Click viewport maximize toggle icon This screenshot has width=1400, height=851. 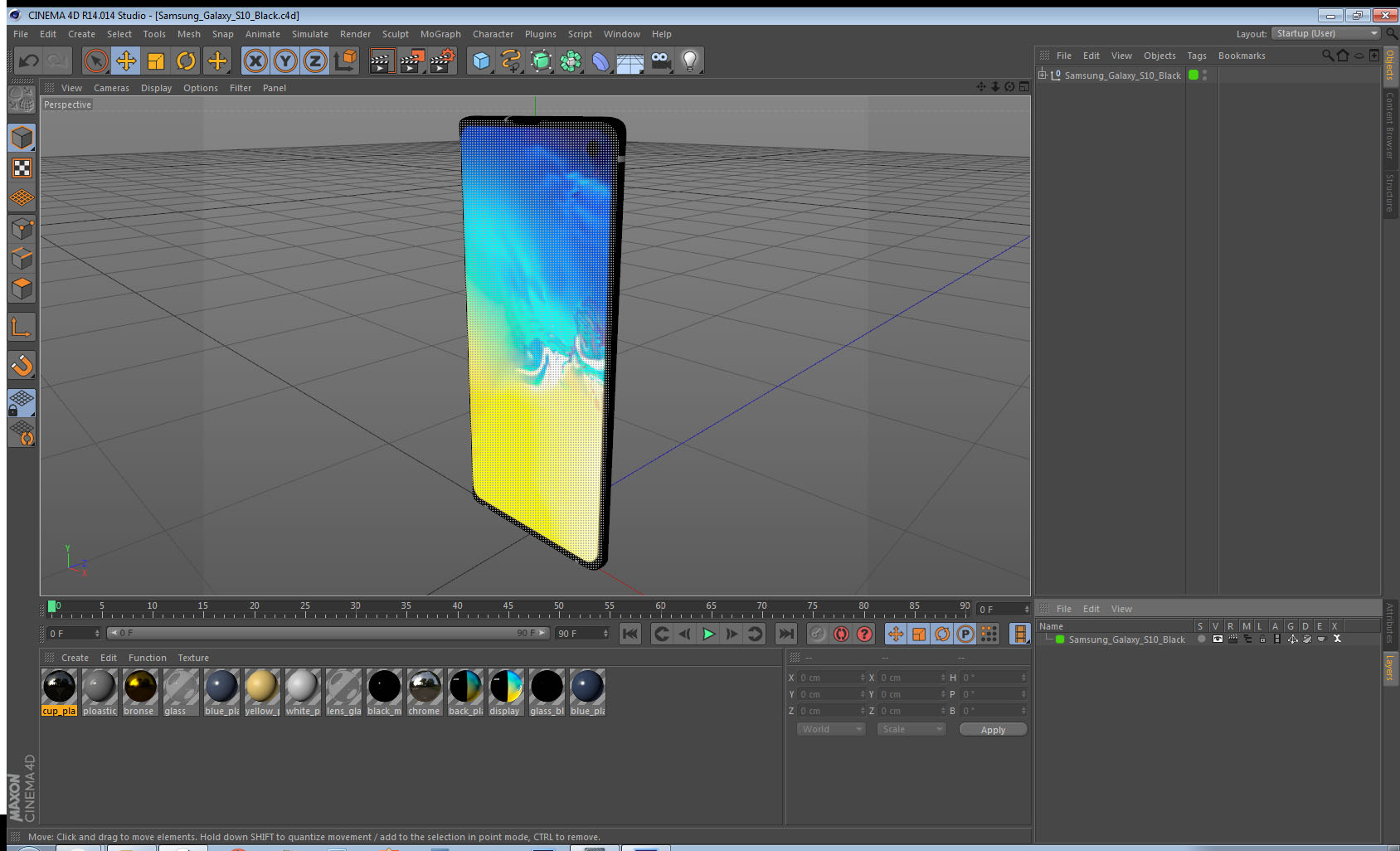click(1024, 86)
